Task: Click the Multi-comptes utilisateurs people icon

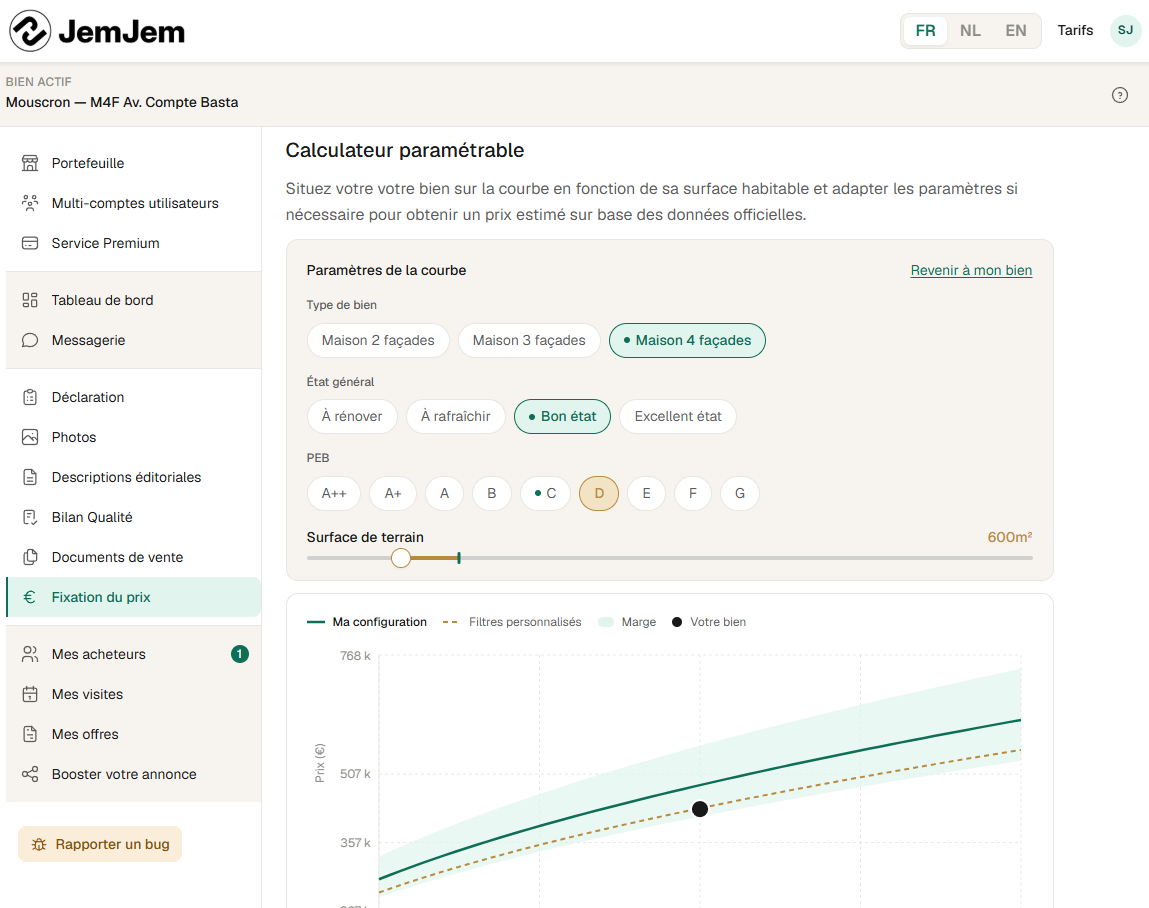Action: tap(30, 203)
